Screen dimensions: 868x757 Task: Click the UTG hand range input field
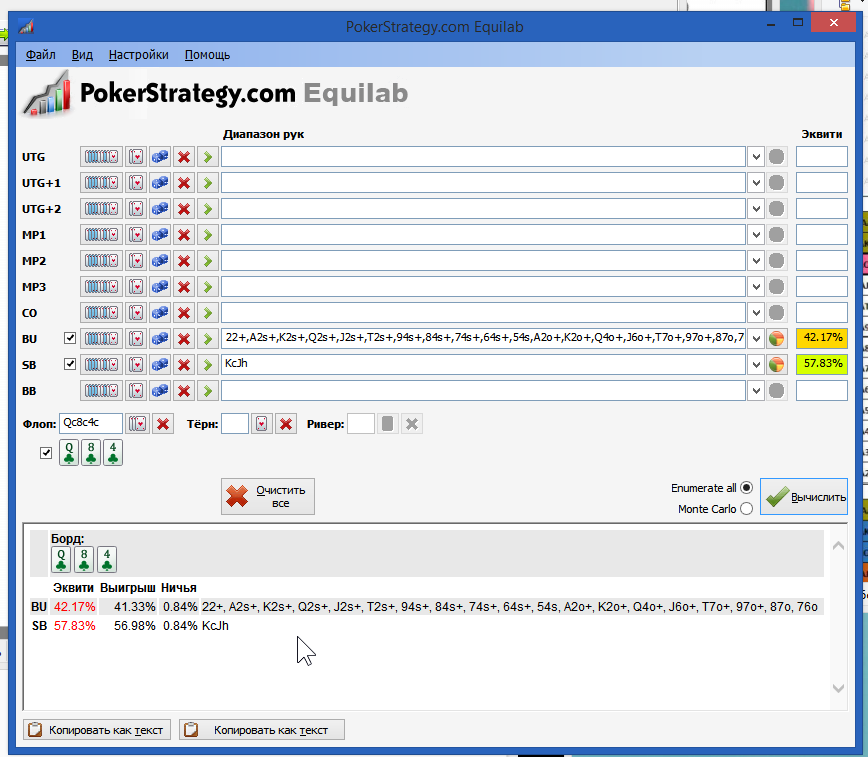(x=483, y=157)
